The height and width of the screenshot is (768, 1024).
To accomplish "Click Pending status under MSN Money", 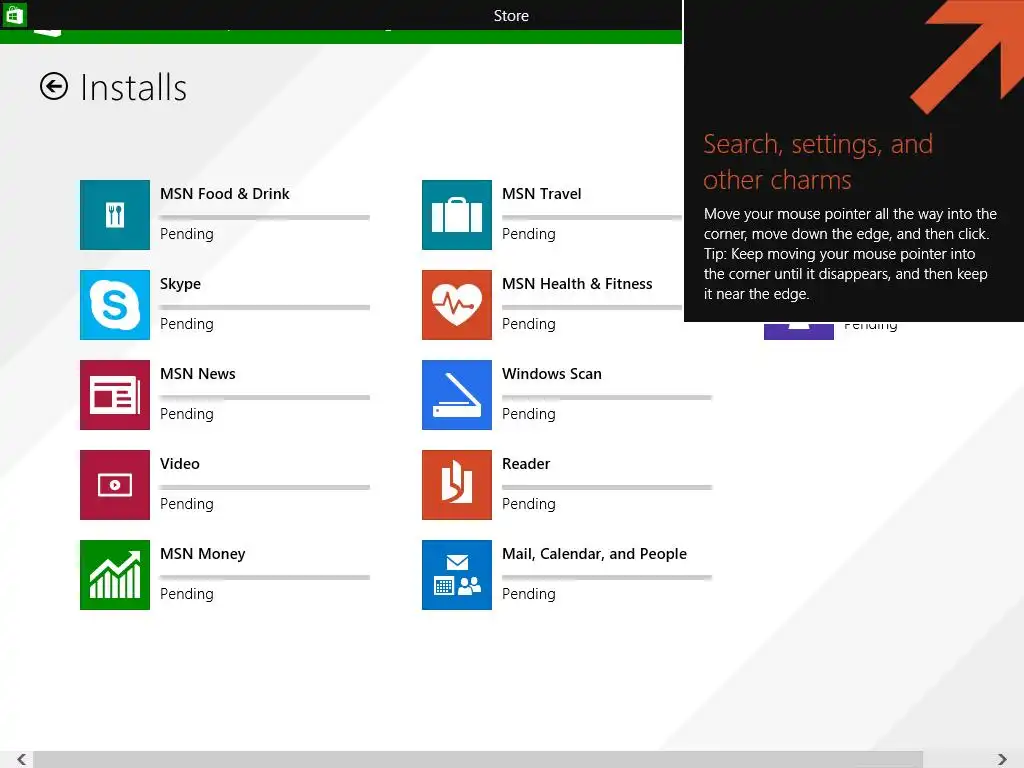I will (187, 594).
